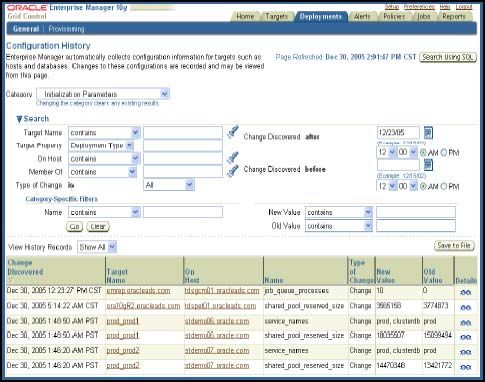Switch to the Jobs tab

pos(423,16)
